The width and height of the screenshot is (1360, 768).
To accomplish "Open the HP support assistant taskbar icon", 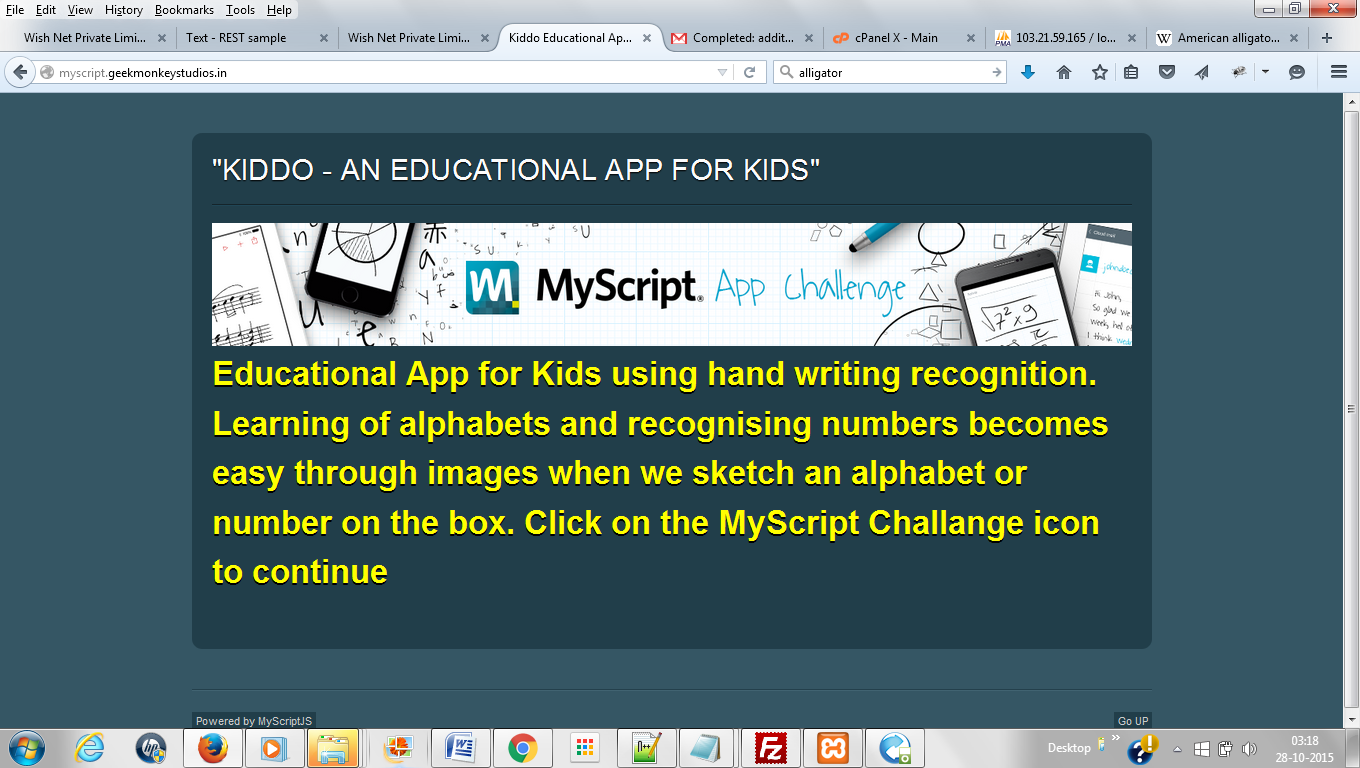I will coord(150,748).
